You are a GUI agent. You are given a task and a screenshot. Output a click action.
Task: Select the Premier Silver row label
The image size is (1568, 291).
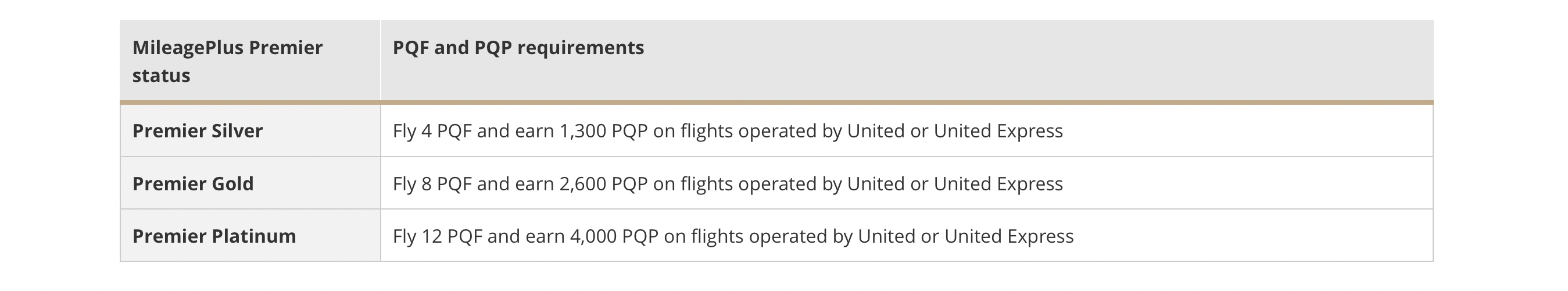coord(197,130)
